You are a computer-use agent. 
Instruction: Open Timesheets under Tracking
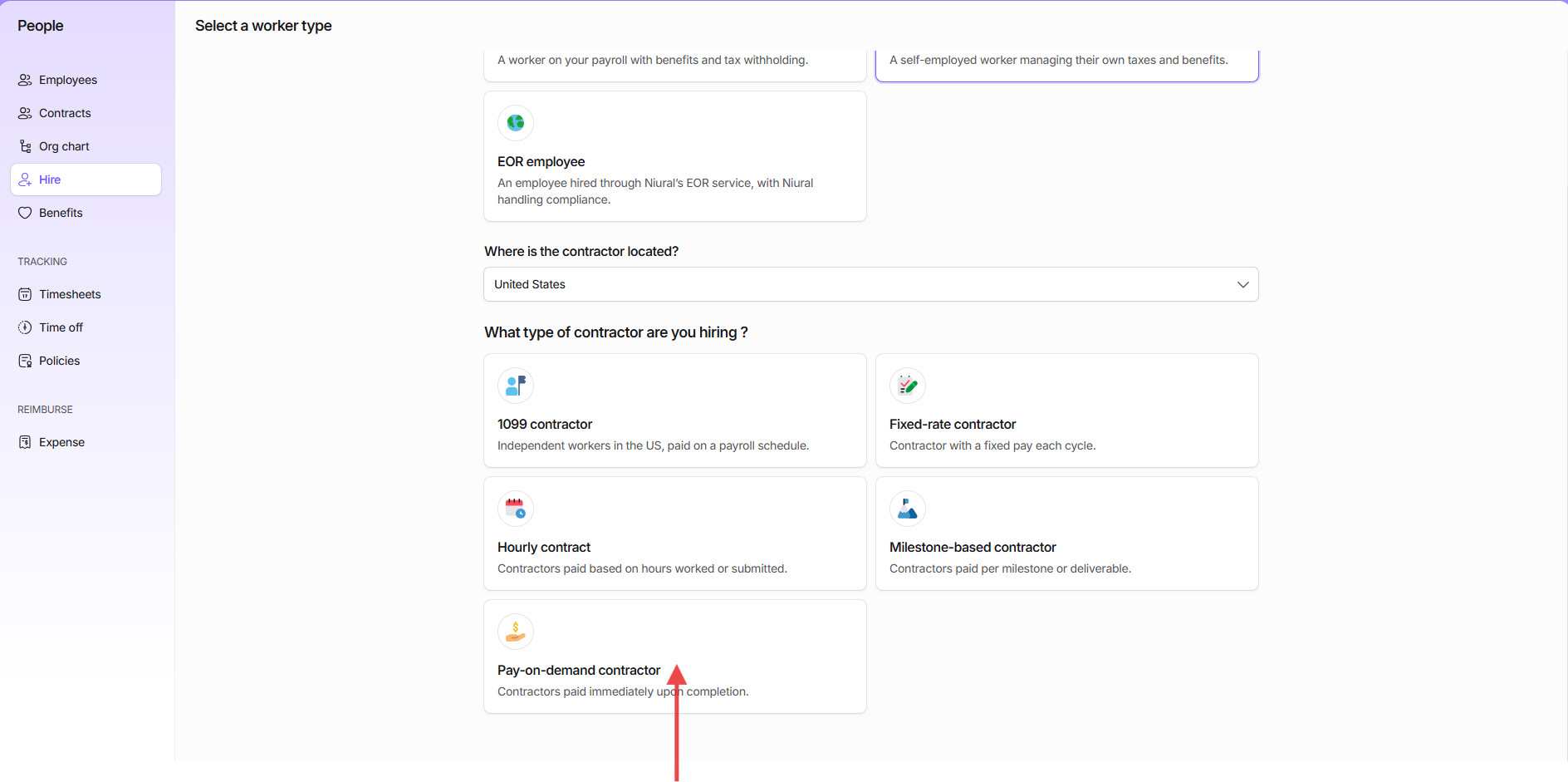pyautogui.click(x=86, y=294)
